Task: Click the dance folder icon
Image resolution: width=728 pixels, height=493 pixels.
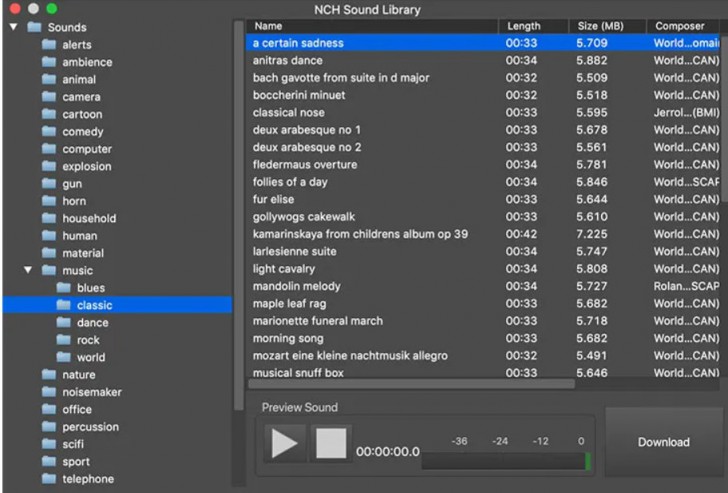Action: 64,322
